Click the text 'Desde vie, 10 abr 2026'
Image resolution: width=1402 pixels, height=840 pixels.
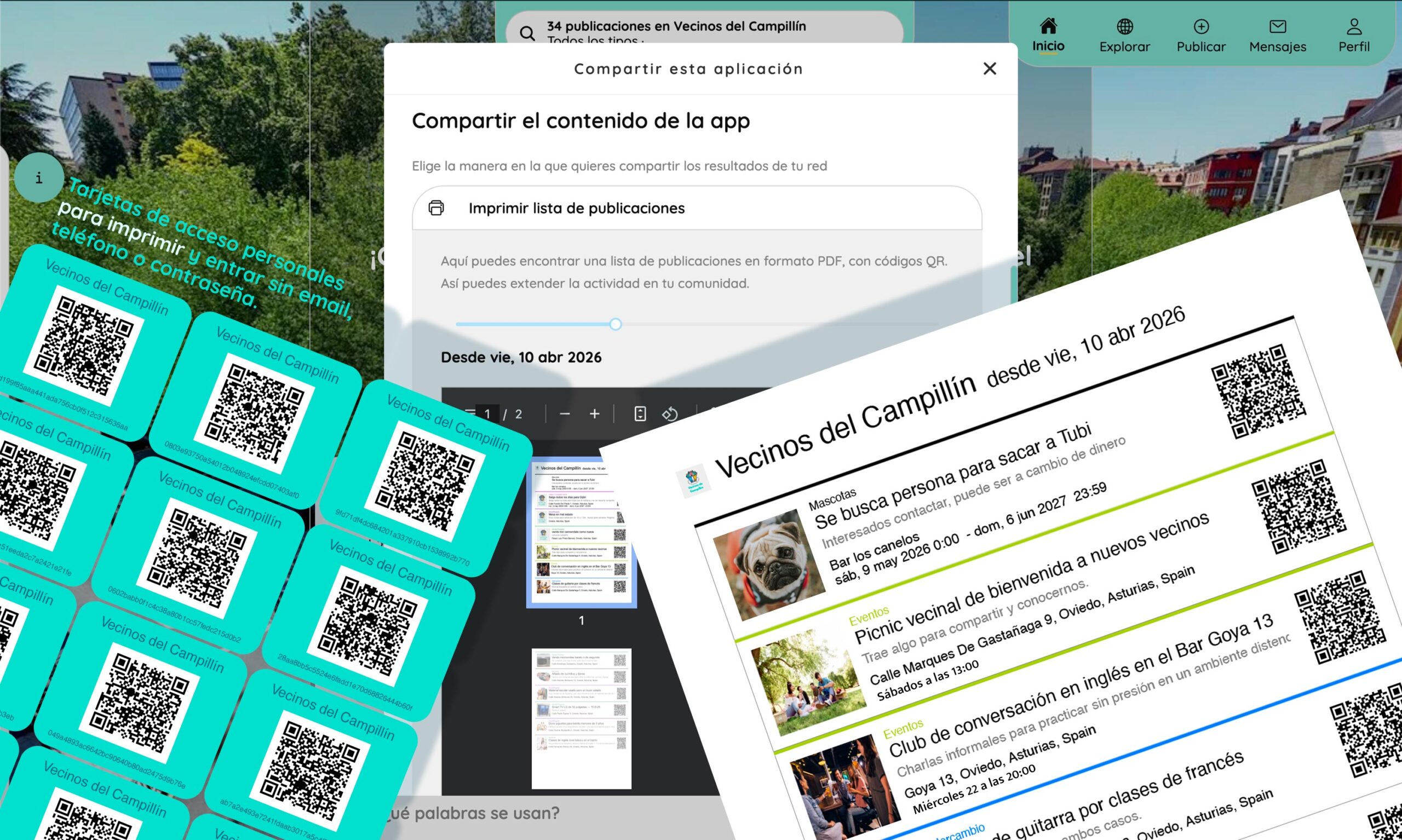521,357
